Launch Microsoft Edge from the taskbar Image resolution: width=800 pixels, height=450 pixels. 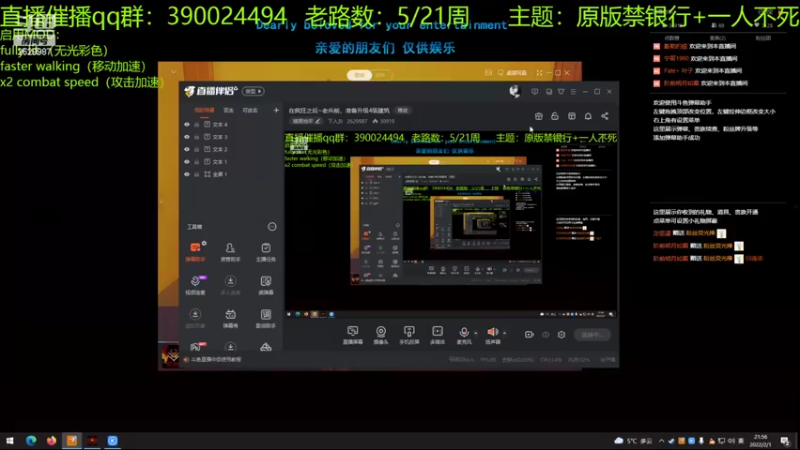point(31,441)
